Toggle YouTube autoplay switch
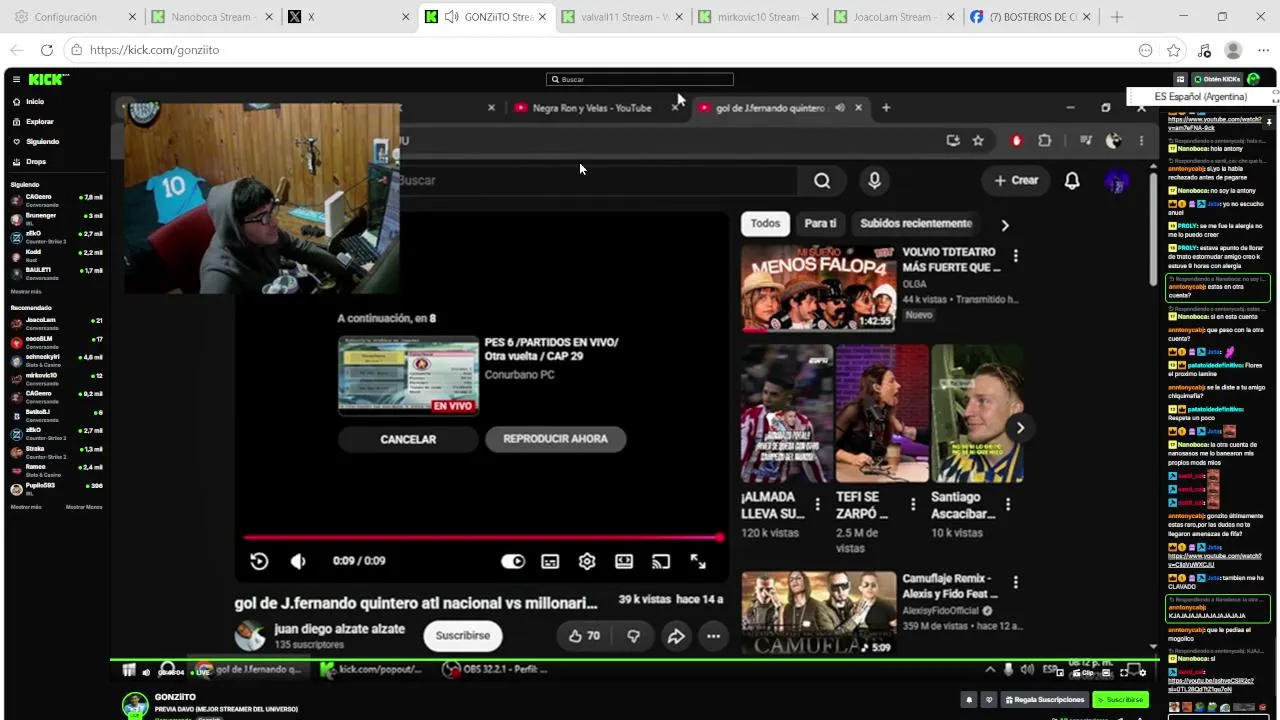The height and width of the screenshot is (720, 1280). click(513, 561)
